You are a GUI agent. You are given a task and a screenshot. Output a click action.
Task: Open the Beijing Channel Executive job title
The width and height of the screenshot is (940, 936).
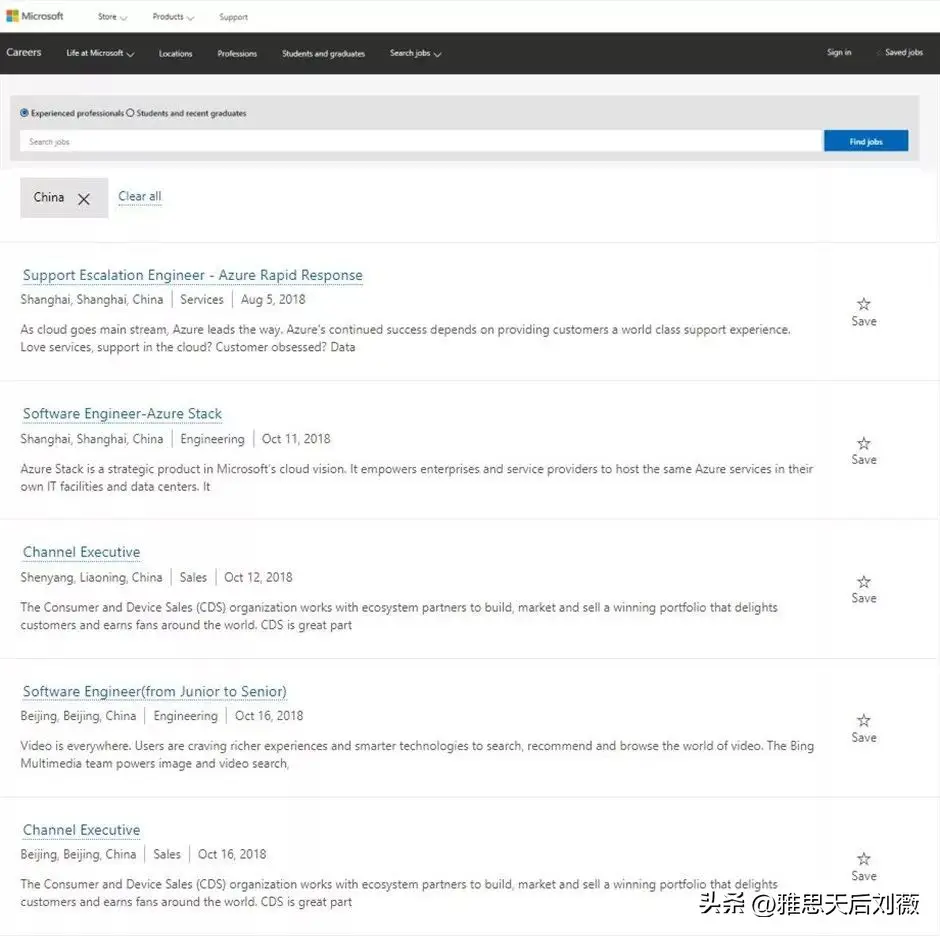tap(82, 830)
